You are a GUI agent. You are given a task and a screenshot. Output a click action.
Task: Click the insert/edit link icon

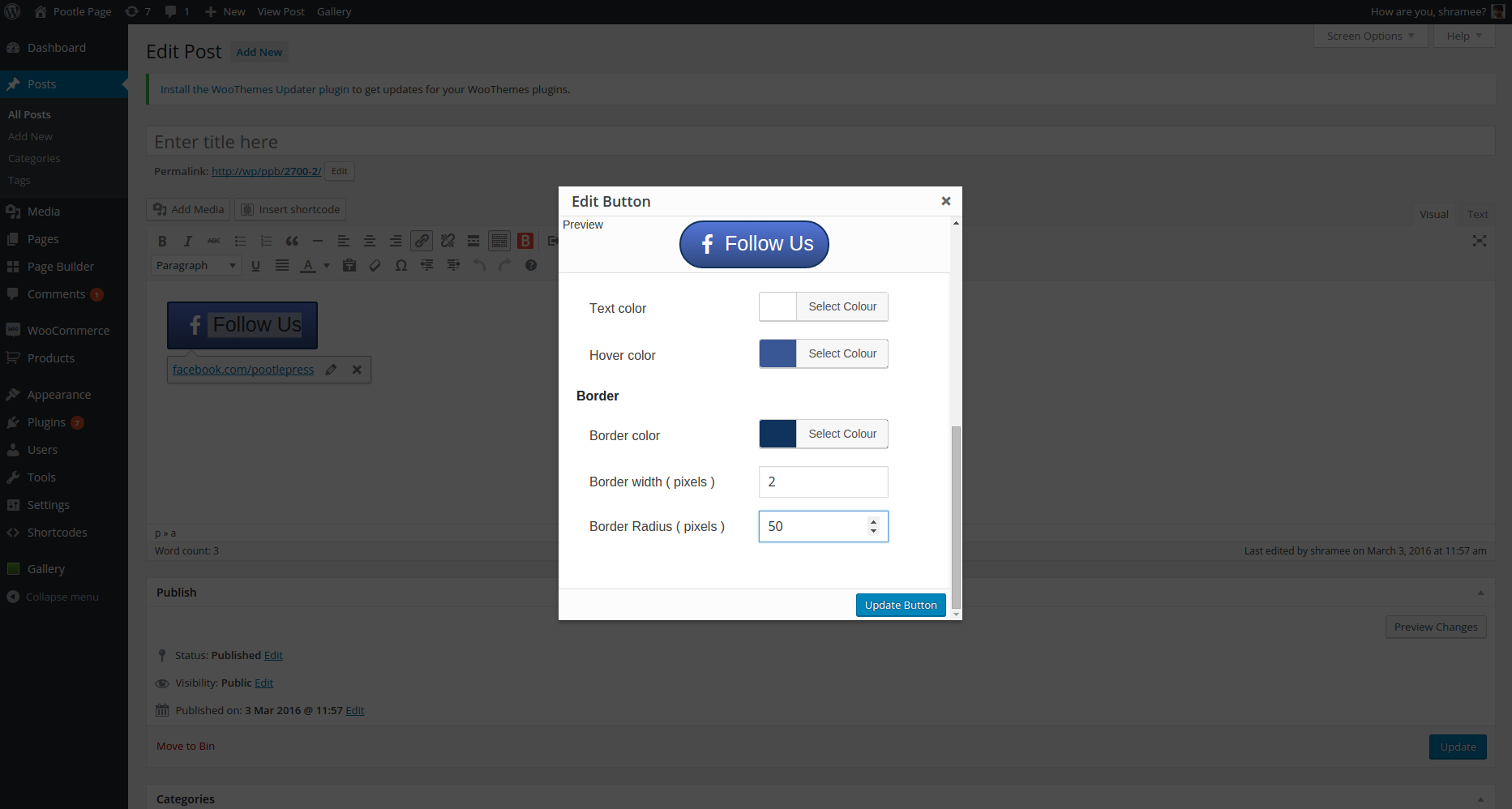pyautogui.click(x=422, y=241)
